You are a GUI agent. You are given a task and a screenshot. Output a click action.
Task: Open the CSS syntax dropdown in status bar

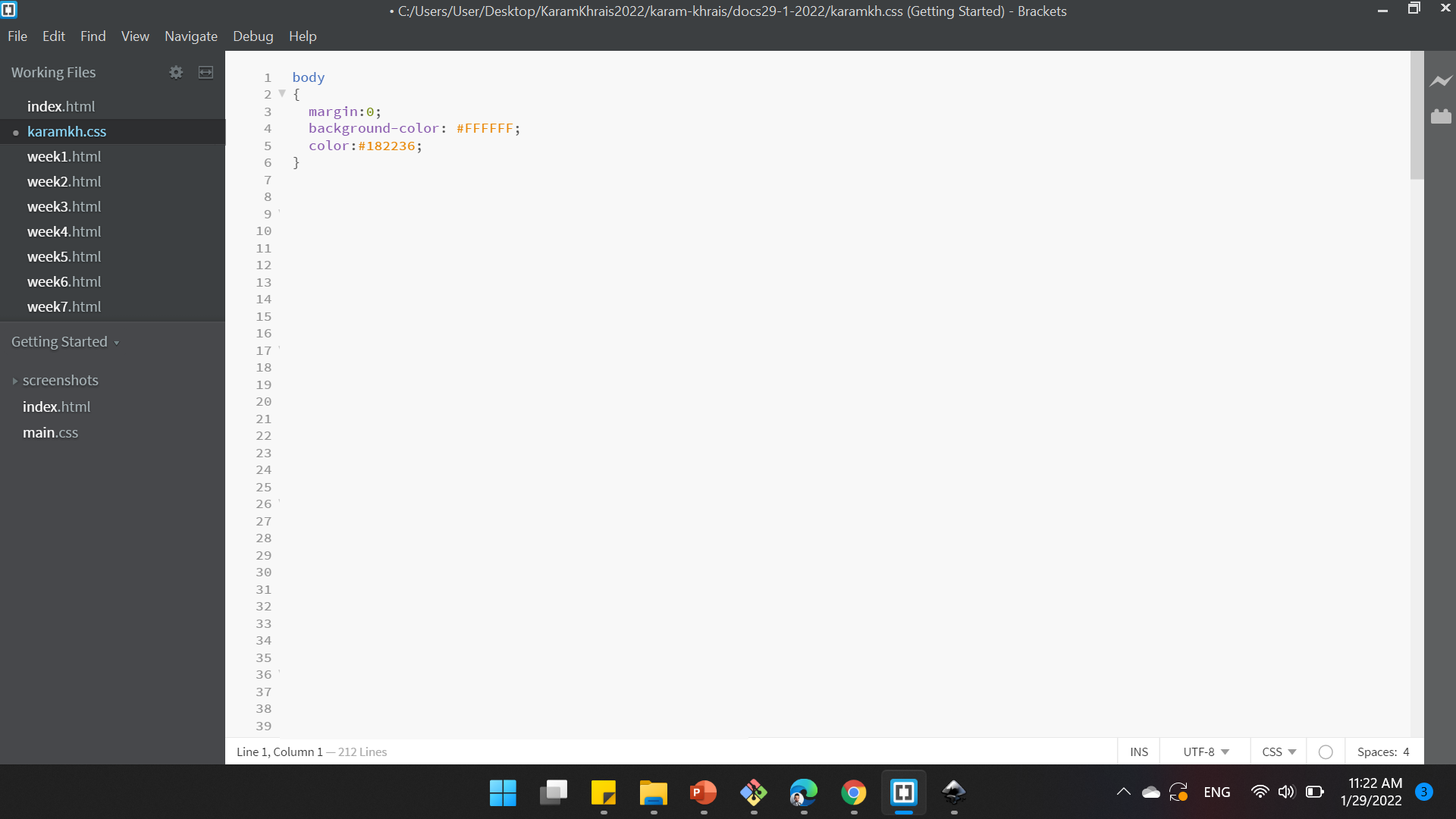(x=1279, y=751)
